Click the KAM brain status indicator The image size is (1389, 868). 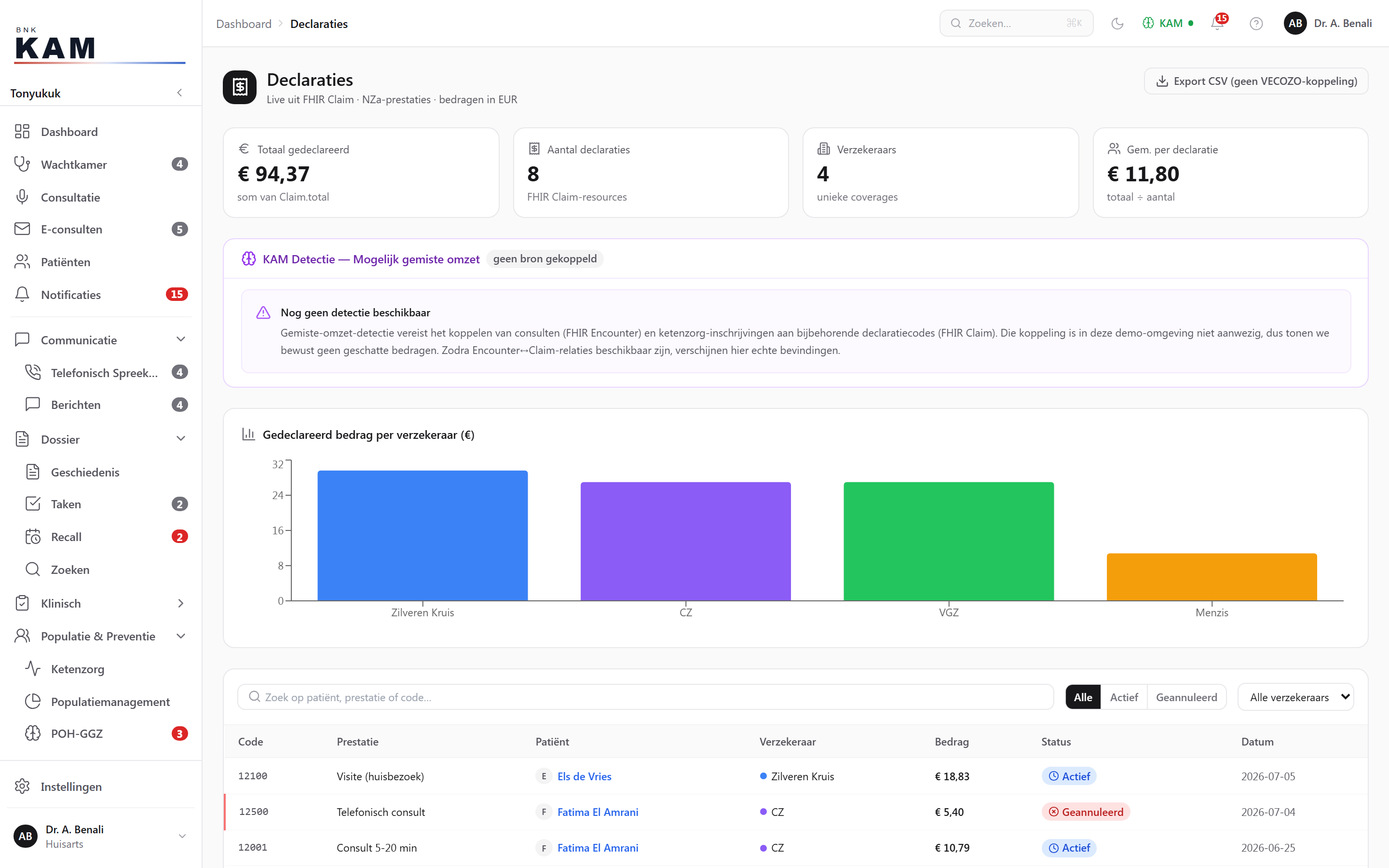[x=1168, y=24]
